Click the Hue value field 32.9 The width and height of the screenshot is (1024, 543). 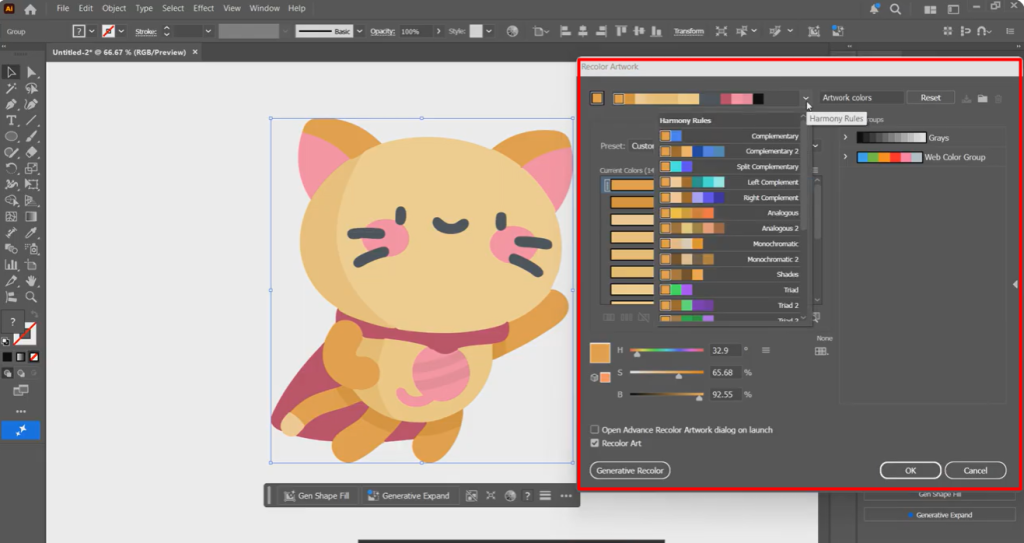point(725,350)
